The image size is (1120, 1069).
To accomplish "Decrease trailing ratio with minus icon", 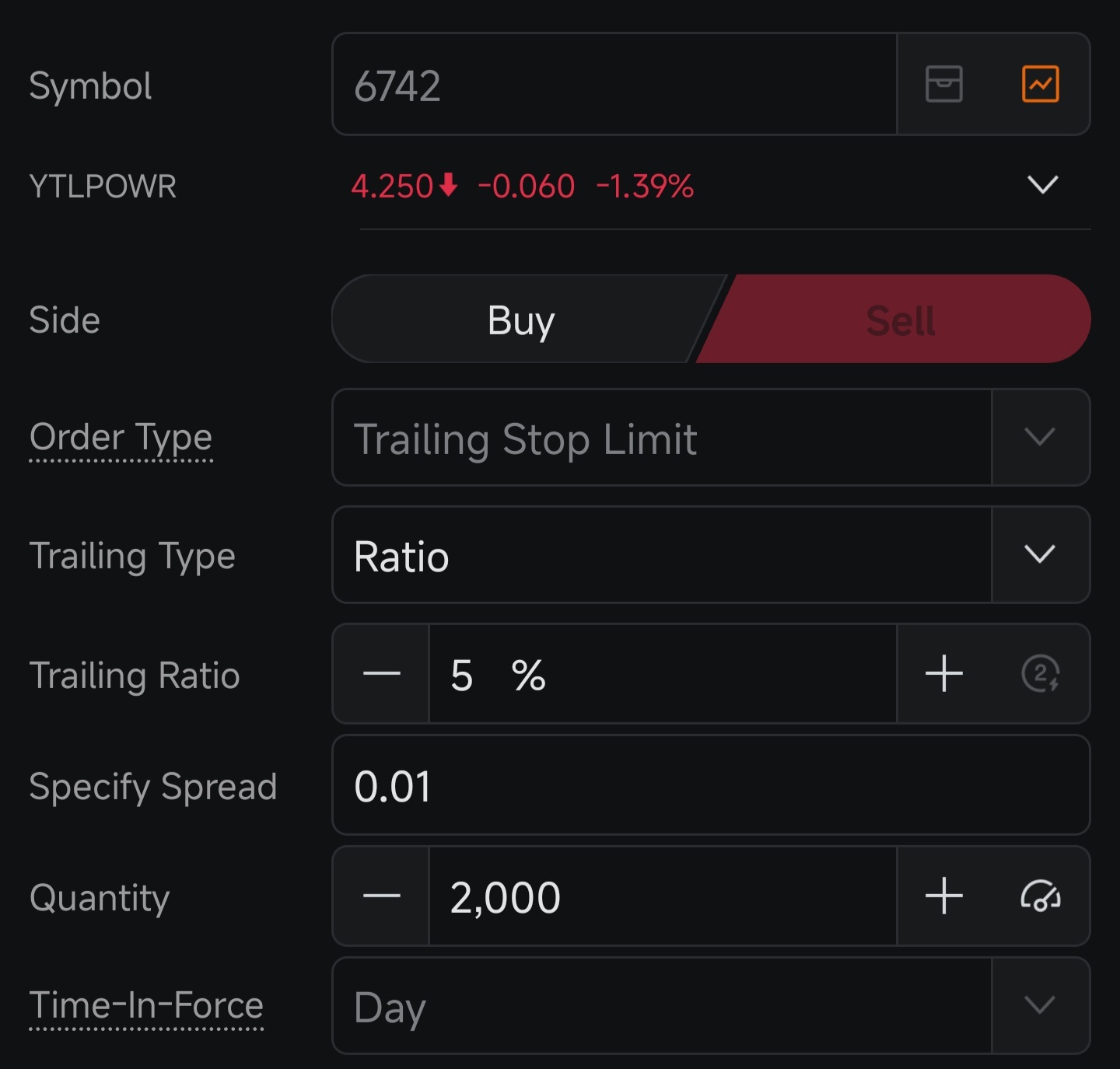I will click(x=381, y=674).
